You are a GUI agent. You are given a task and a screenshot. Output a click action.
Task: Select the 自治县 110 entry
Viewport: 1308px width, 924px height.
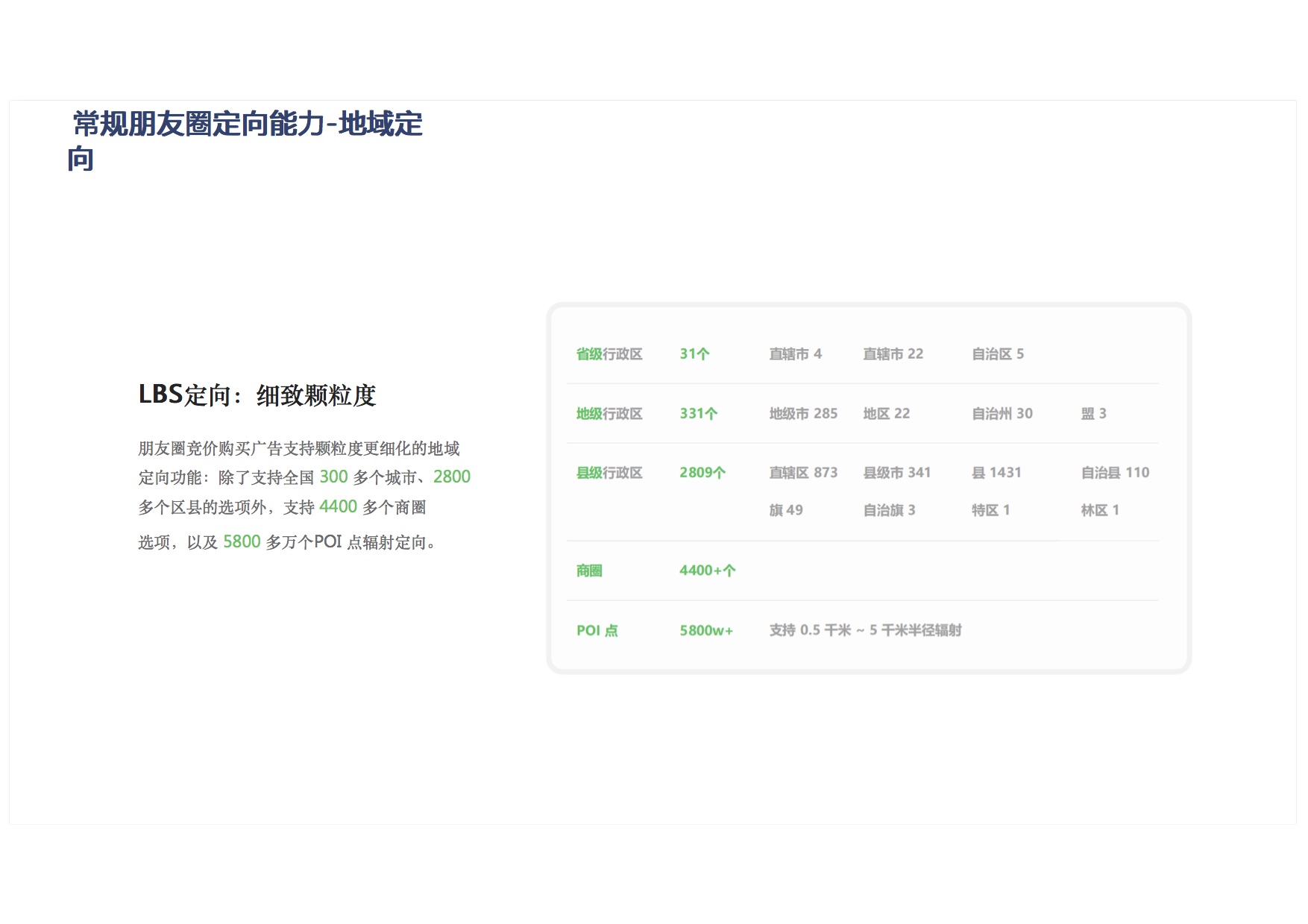pos(1114,473)
